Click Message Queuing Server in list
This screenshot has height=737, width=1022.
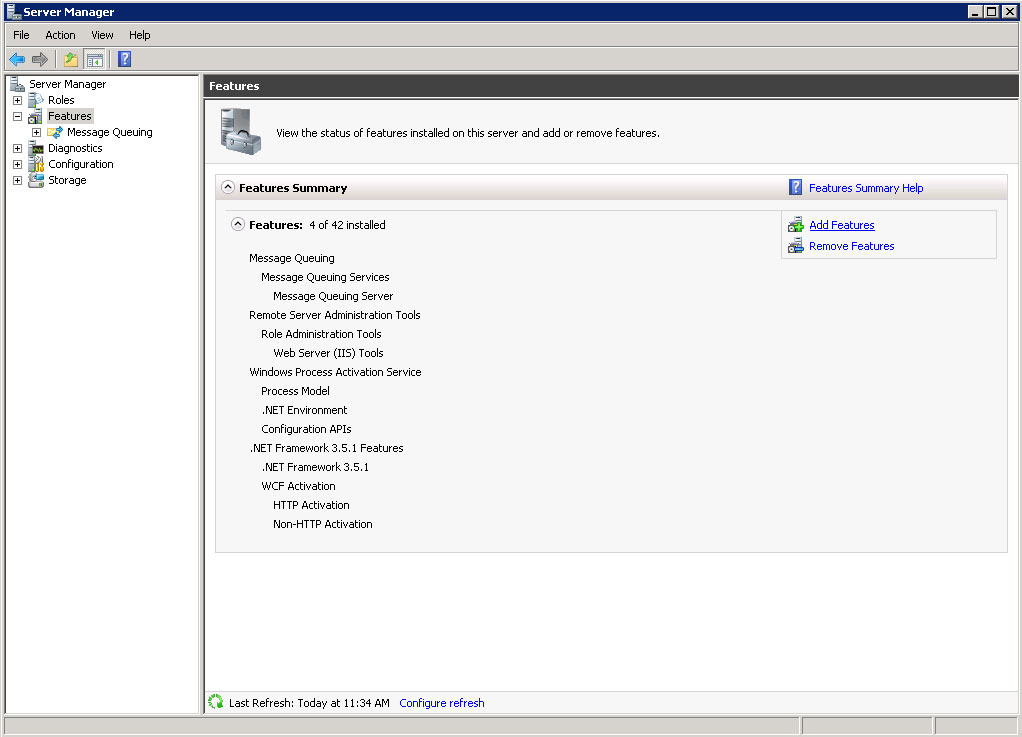pos(333,296)
